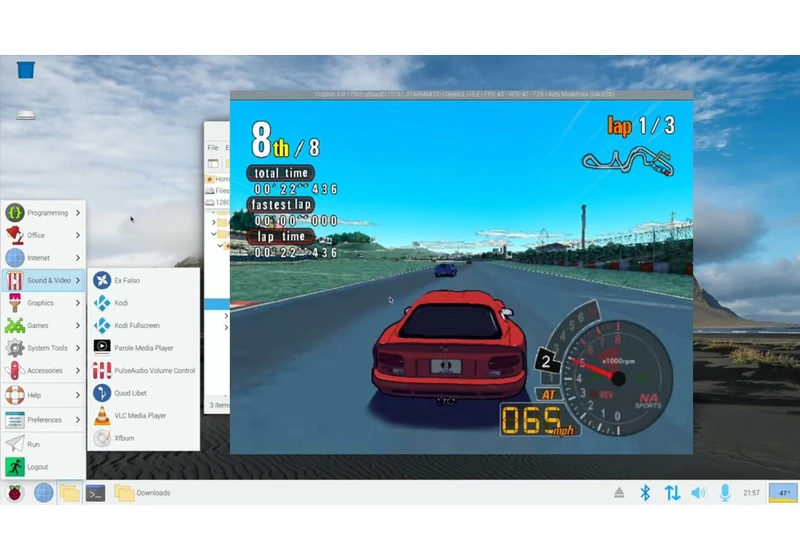Select Downloads window in taskbar
This screenshot has height=560, width=800.
coord(142,493)
